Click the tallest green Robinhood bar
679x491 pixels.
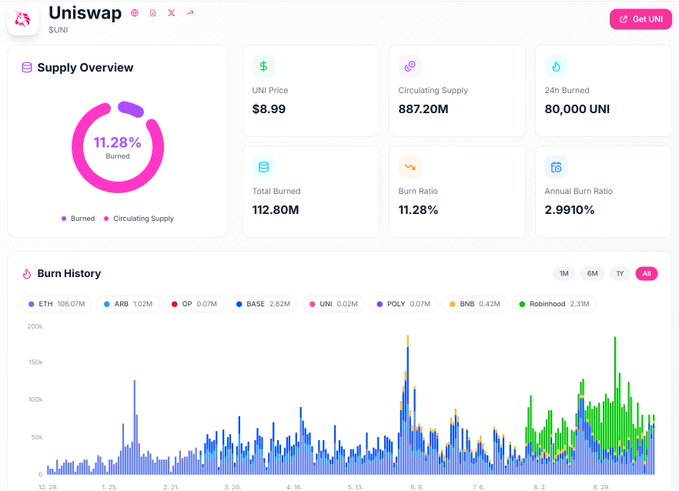point(615,390)
